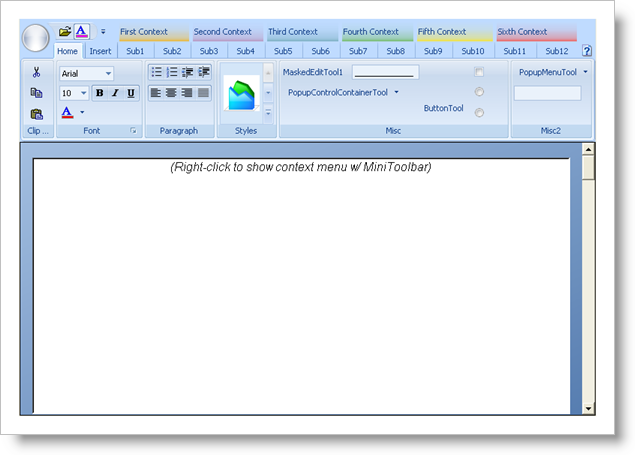The height and width of the screenshot is (455, 635).
Task: Toggle Bold formatting
Action: (99, 93)
